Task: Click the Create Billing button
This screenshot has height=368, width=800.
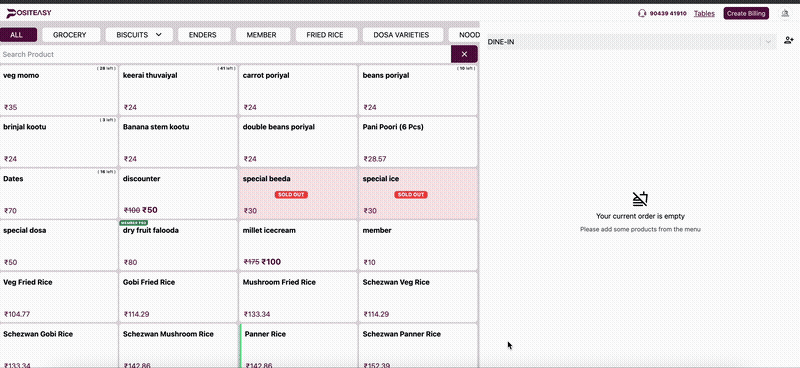Action: click(x=746, y=14)
